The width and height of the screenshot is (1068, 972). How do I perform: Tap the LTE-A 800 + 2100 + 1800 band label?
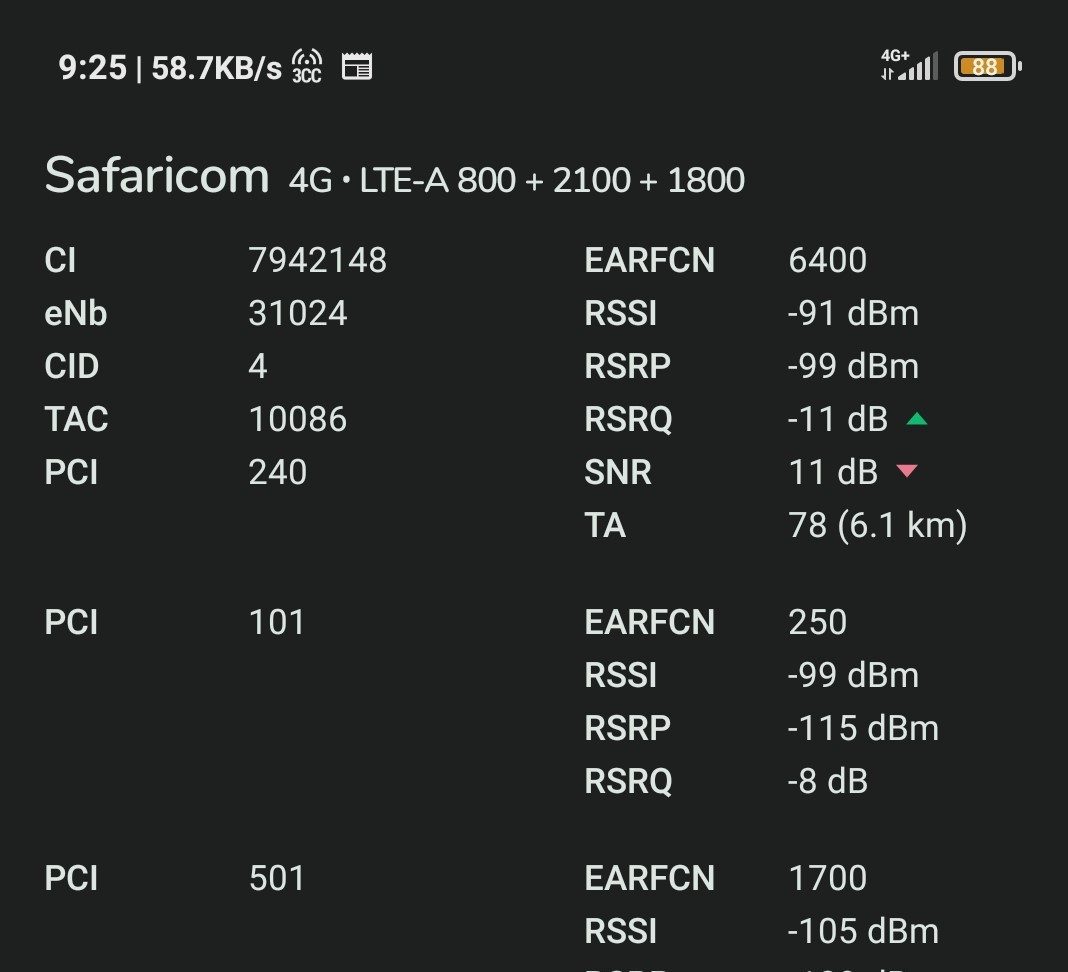coord(552,181)
